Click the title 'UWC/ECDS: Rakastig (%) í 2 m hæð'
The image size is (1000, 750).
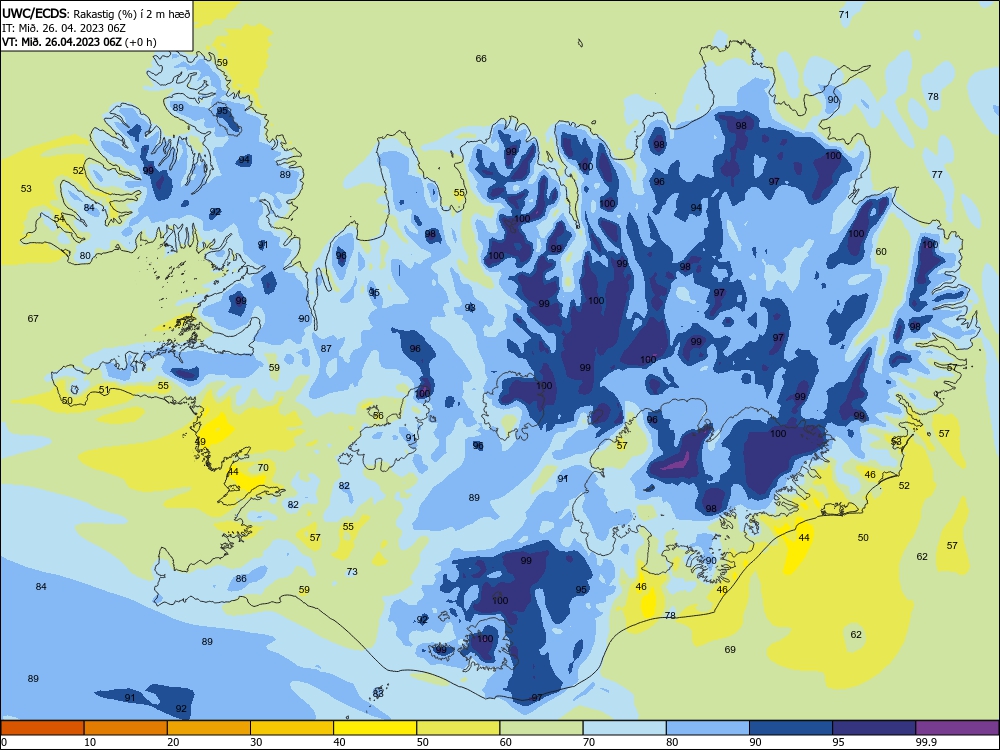(96, 13)
